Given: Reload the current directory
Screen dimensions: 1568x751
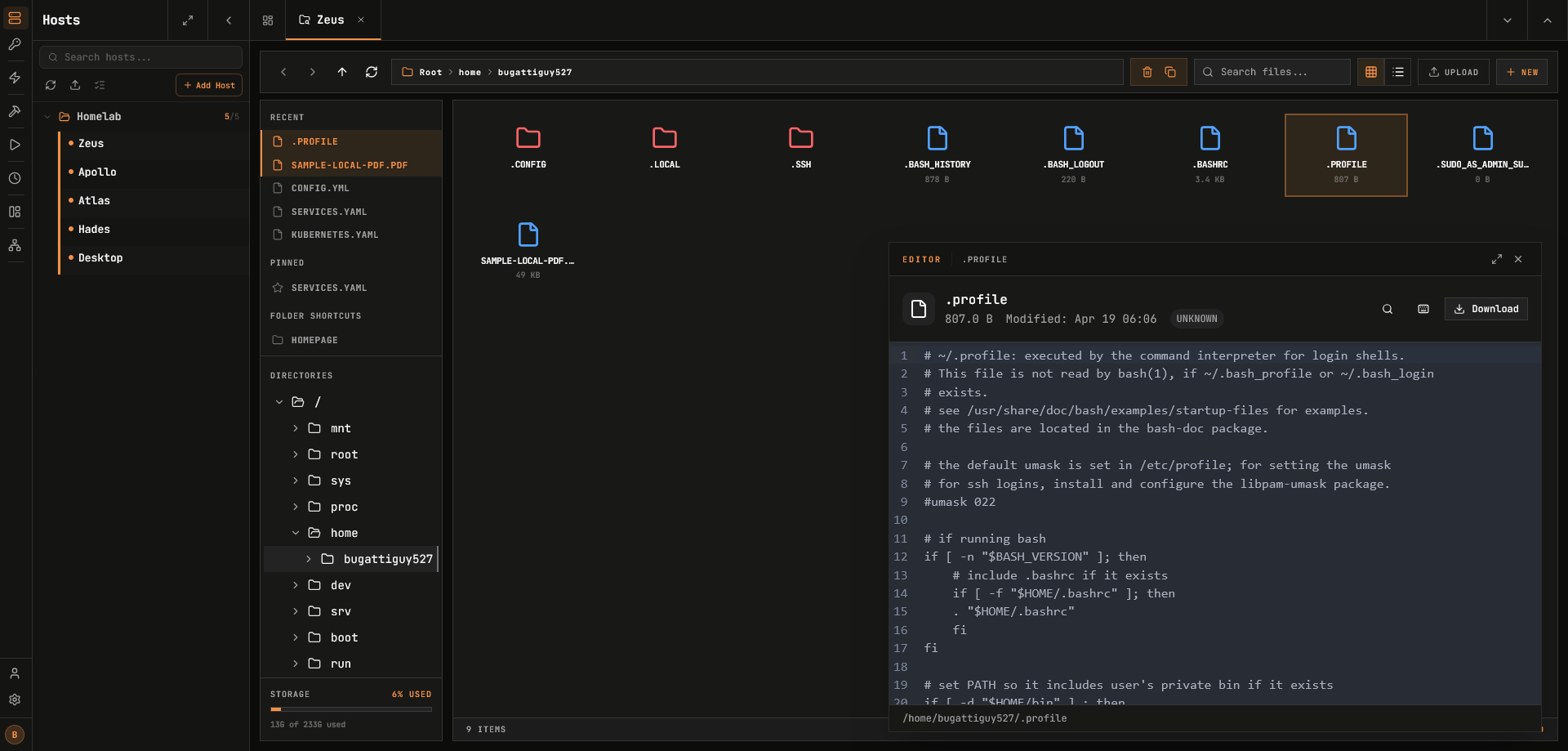Looking at the screenshot, I should (x=372, y=72).
